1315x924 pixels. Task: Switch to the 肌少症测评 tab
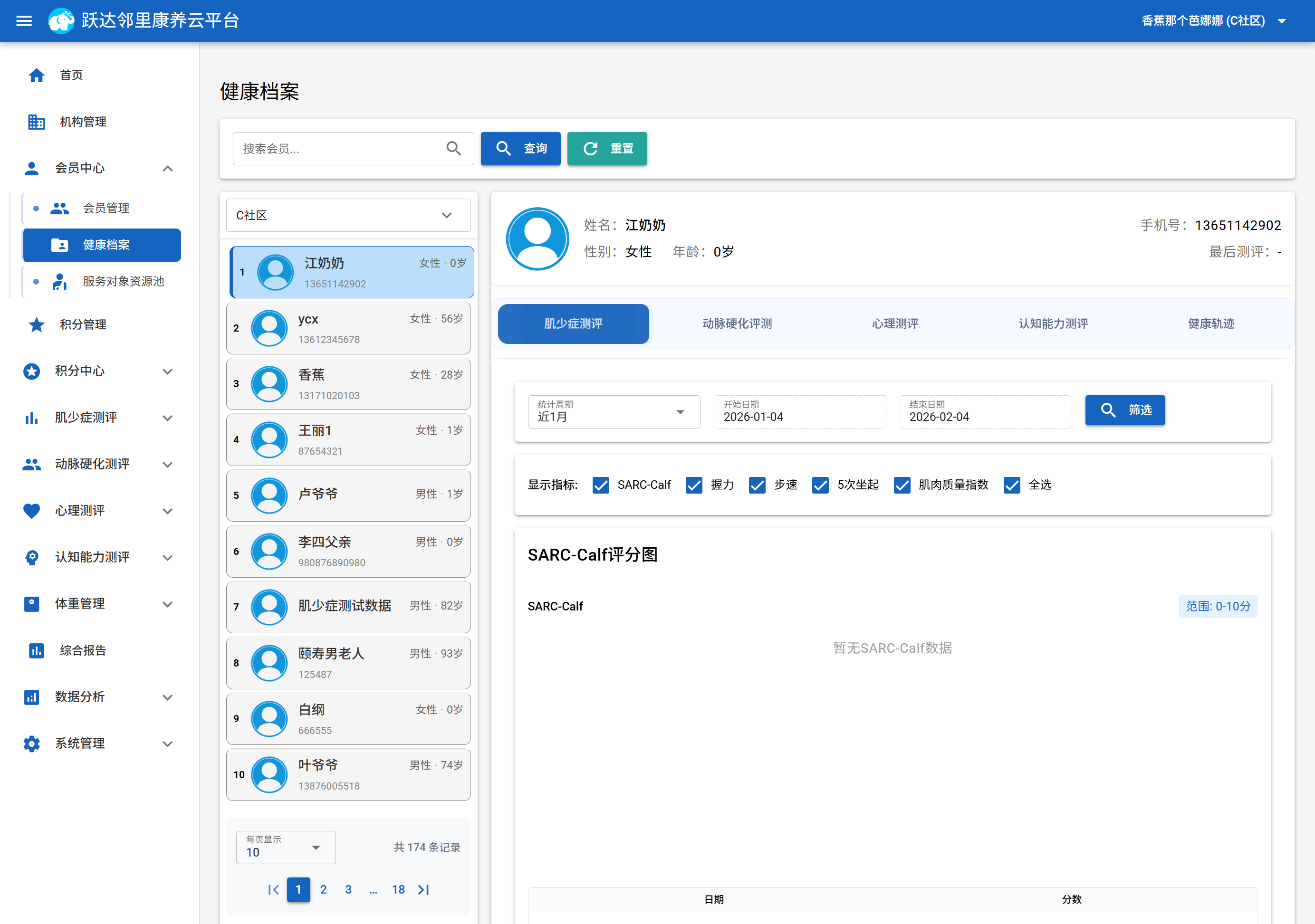pyautogui.click(x=573, y=324)
